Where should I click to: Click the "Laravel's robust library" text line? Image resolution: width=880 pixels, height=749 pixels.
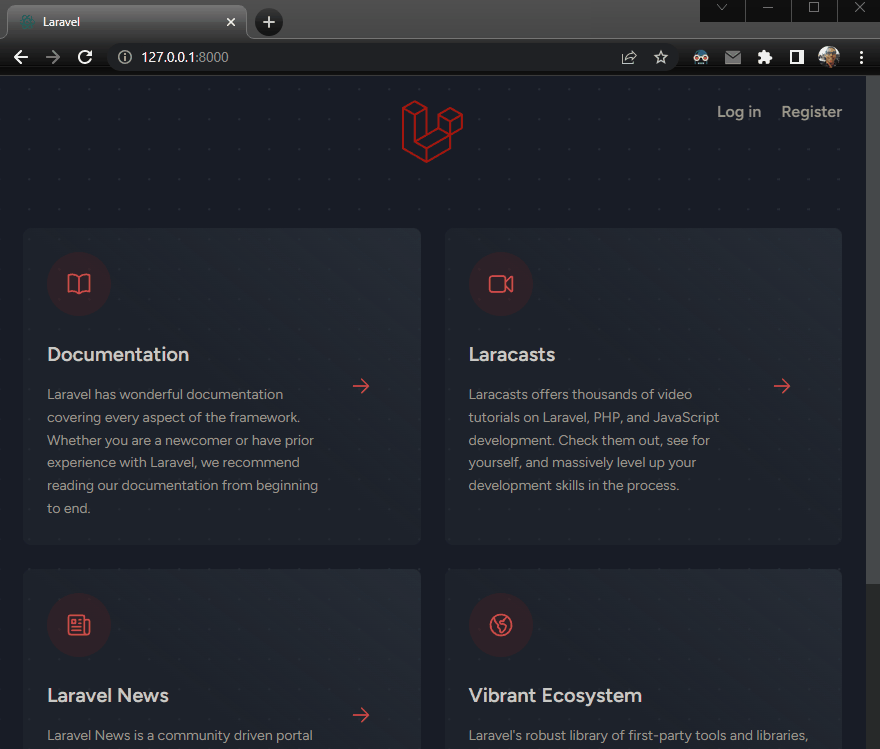click(638, 735)
